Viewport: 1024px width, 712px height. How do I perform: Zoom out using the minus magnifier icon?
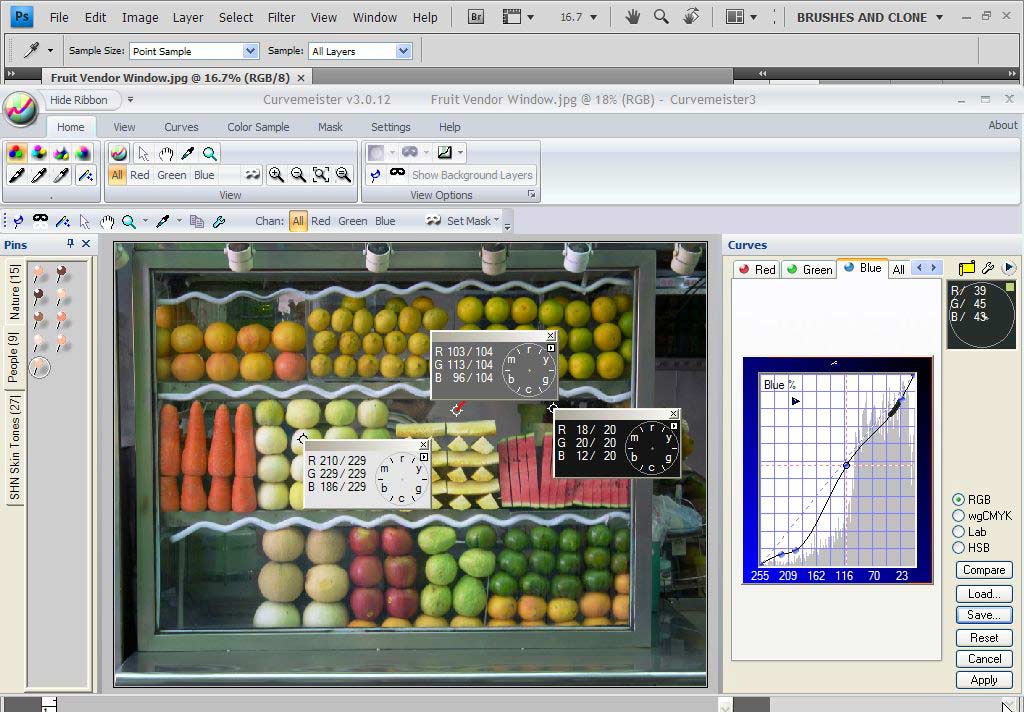pos(298,174)
